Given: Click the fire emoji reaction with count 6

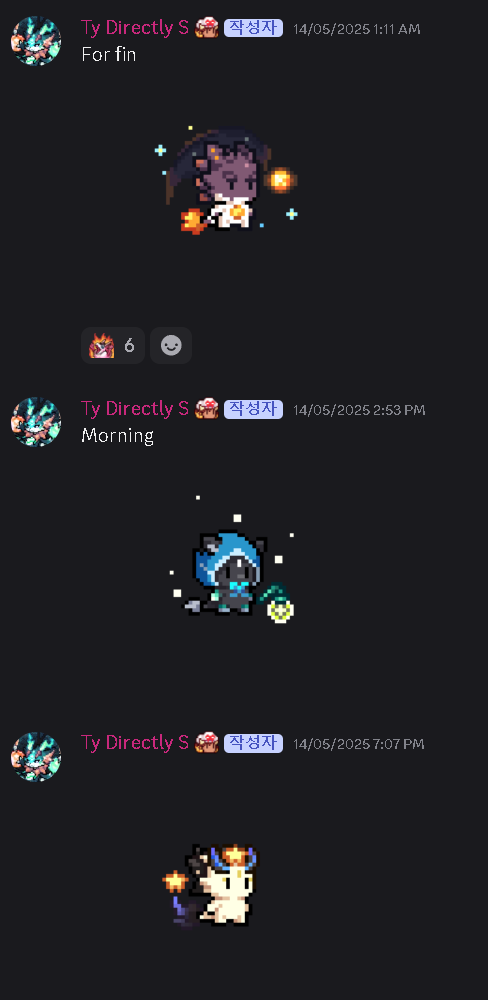Looking at the screenshot, I should coord(112,346).
